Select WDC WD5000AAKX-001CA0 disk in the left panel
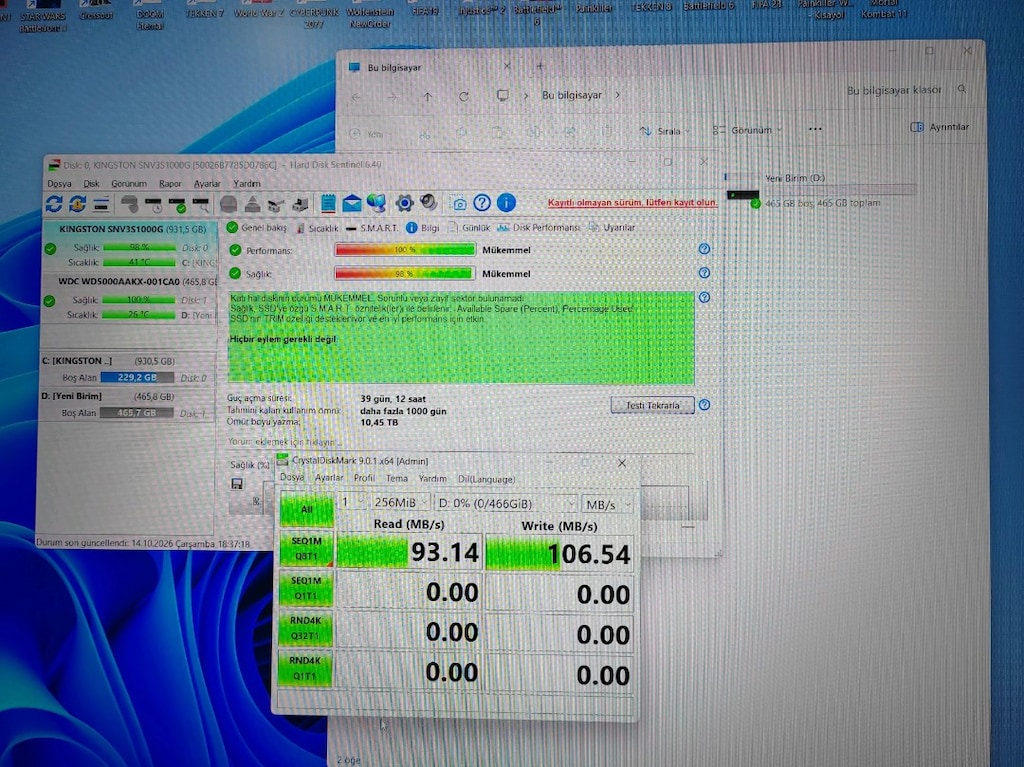This screenshot has width=1024, height=767. point(129,298)
